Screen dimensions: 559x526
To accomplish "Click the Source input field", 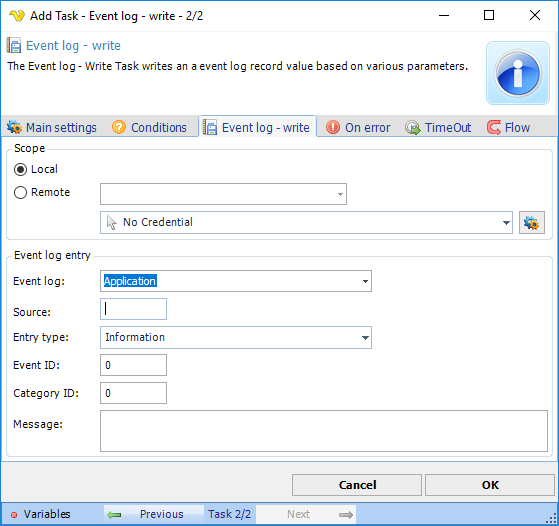I will point(133,309).
